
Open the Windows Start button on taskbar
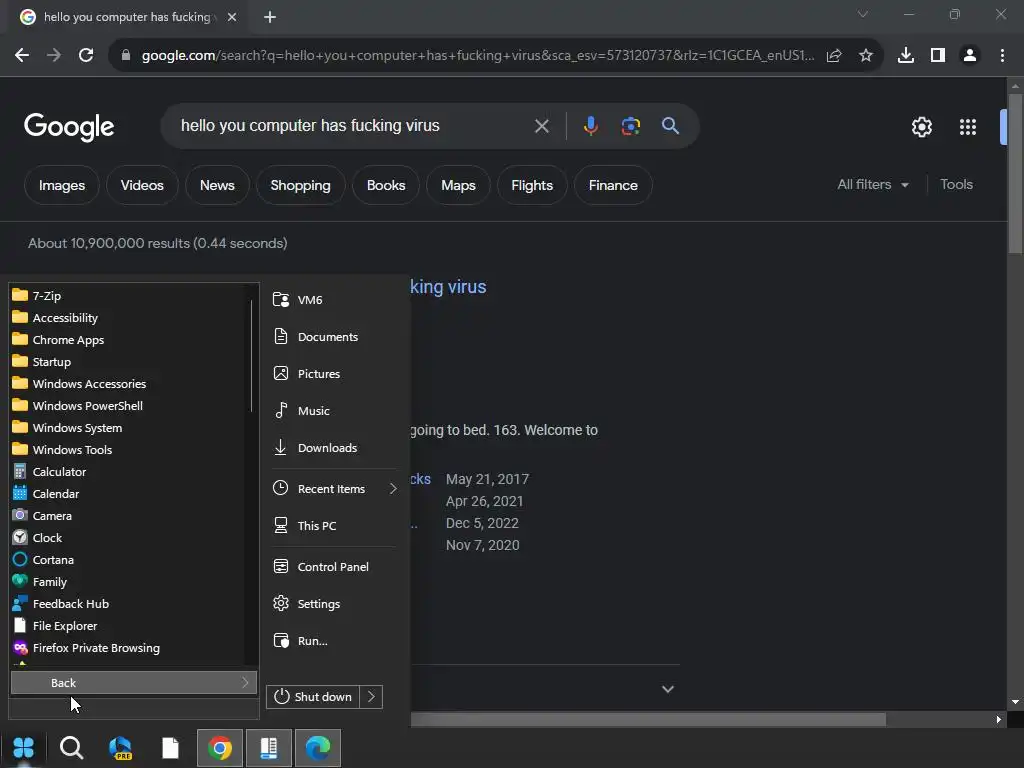24,748
